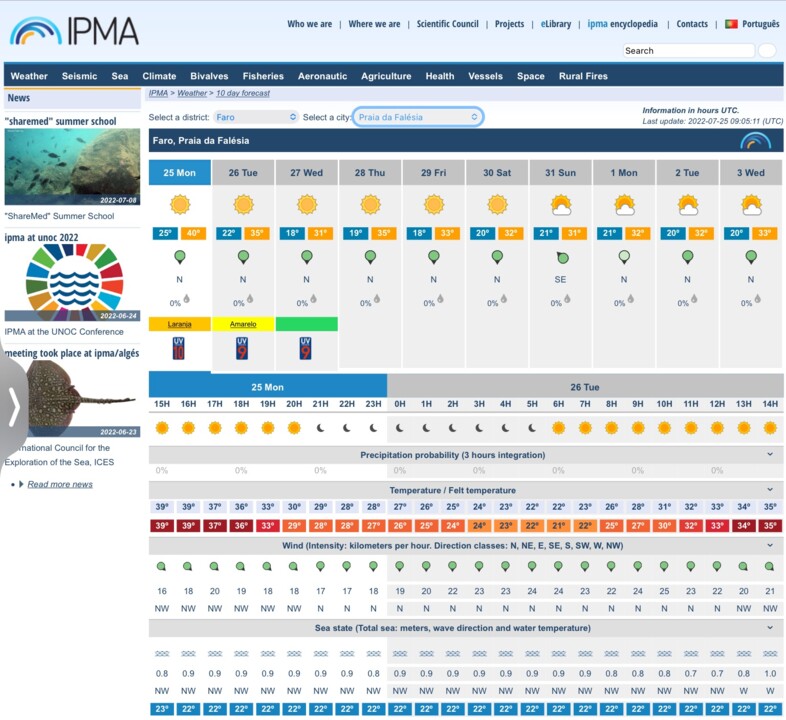786x720 pixels.
Task: Open the Contacts link
Action: pos(692,24)
